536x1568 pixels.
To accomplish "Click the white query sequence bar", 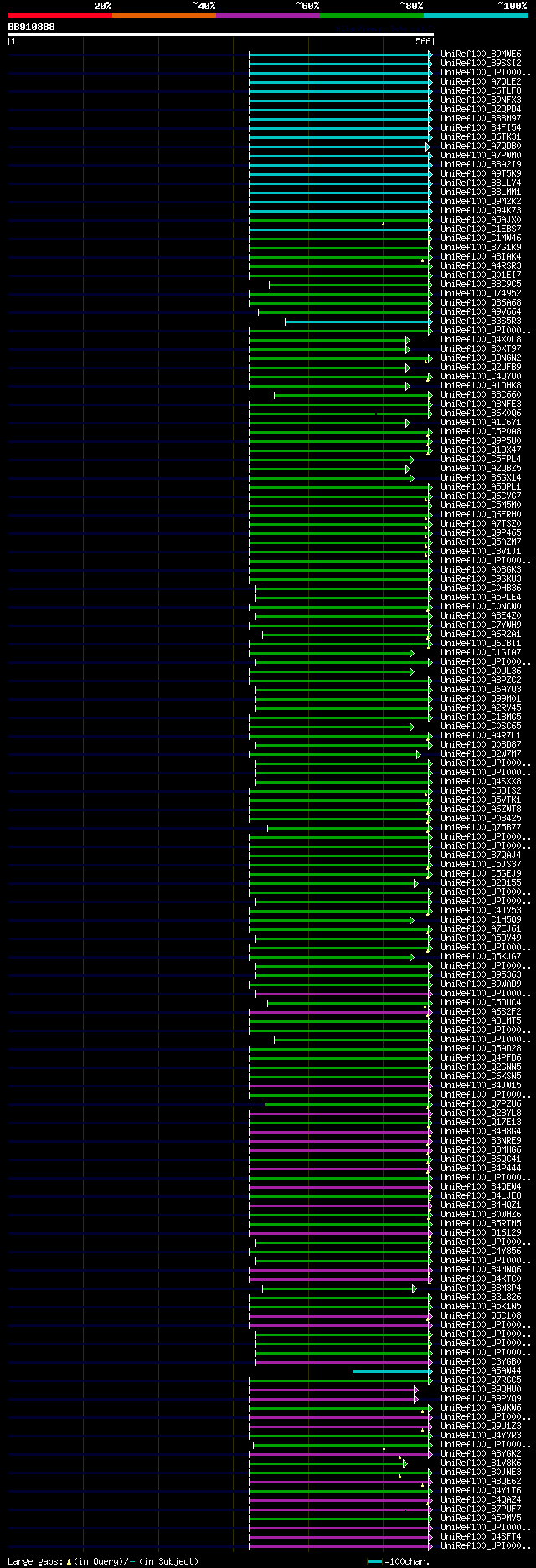I will (x=220, y=34).
